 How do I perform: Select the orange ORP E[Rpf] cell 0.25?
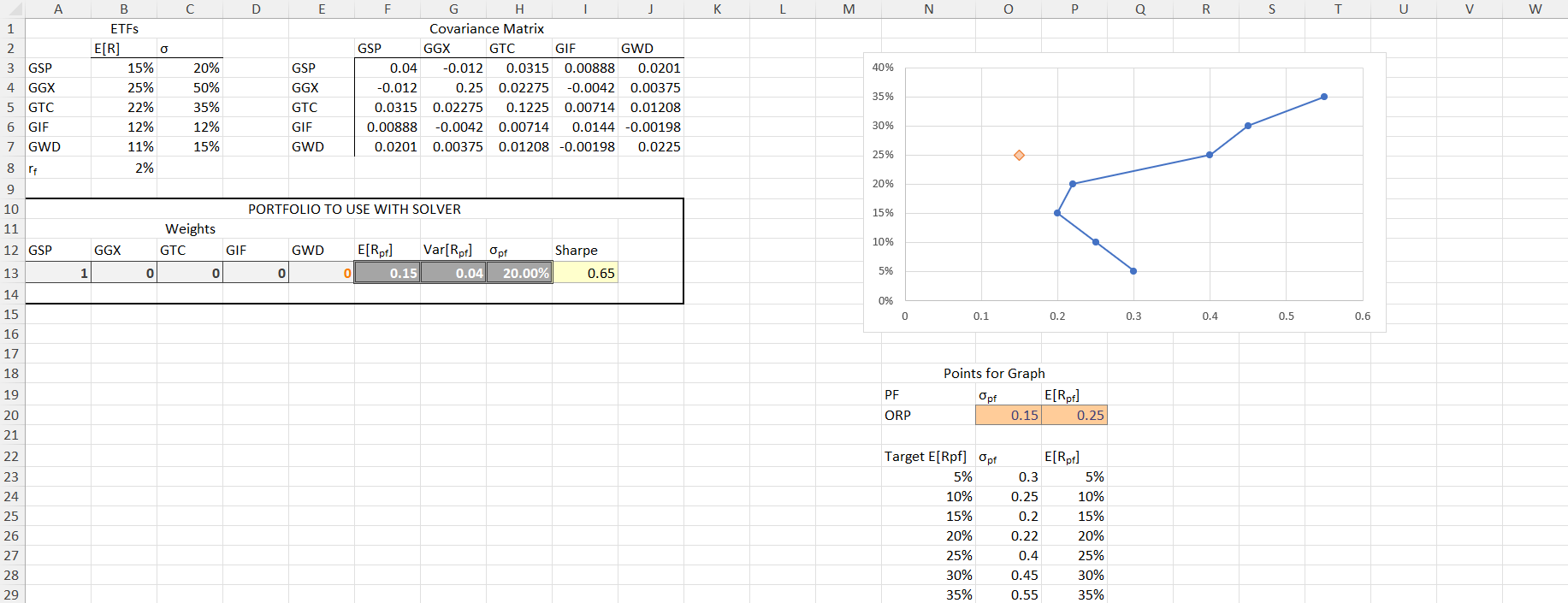tap(1074, 415)
